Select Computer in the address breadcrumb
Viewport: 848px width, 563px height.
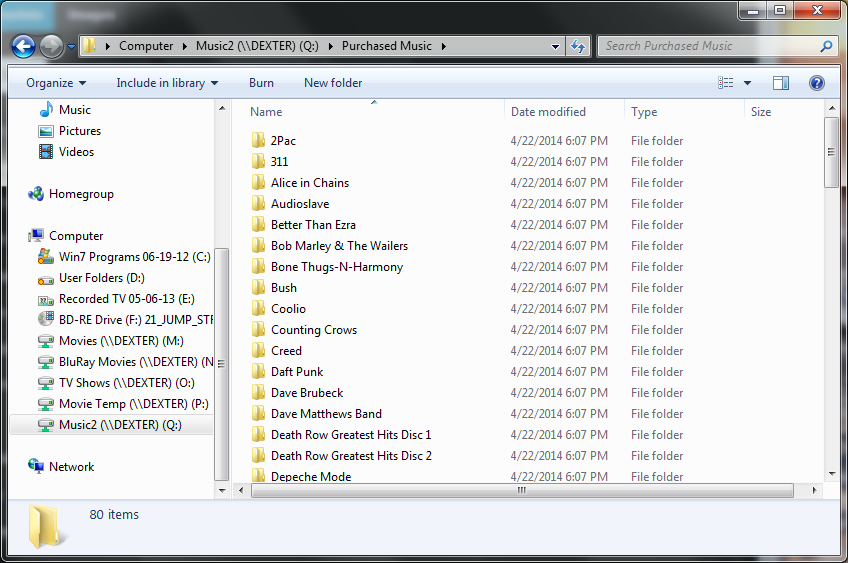click(x=146, y=46)
